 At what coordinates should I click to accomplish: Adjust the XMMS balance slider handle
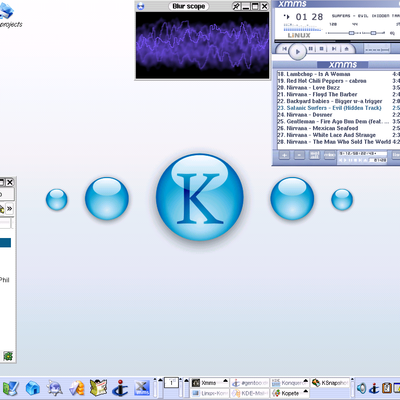pyautogui.click(x=373, y=33)
